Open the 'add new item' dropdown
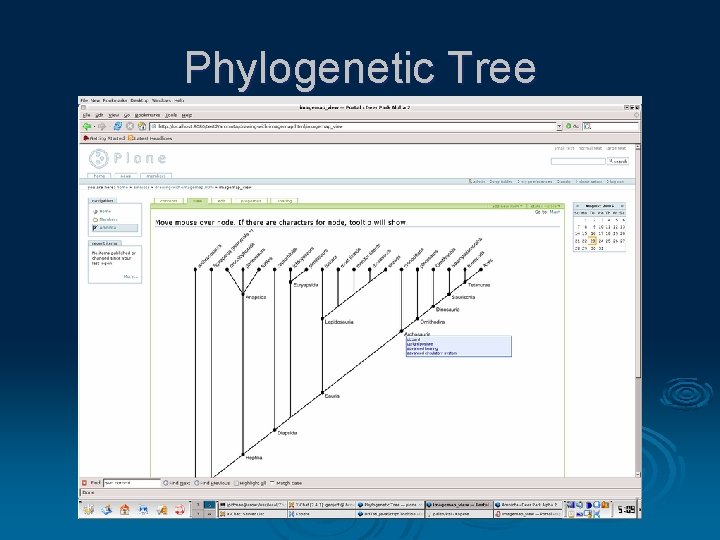720x540 pixels. point(507,206)
